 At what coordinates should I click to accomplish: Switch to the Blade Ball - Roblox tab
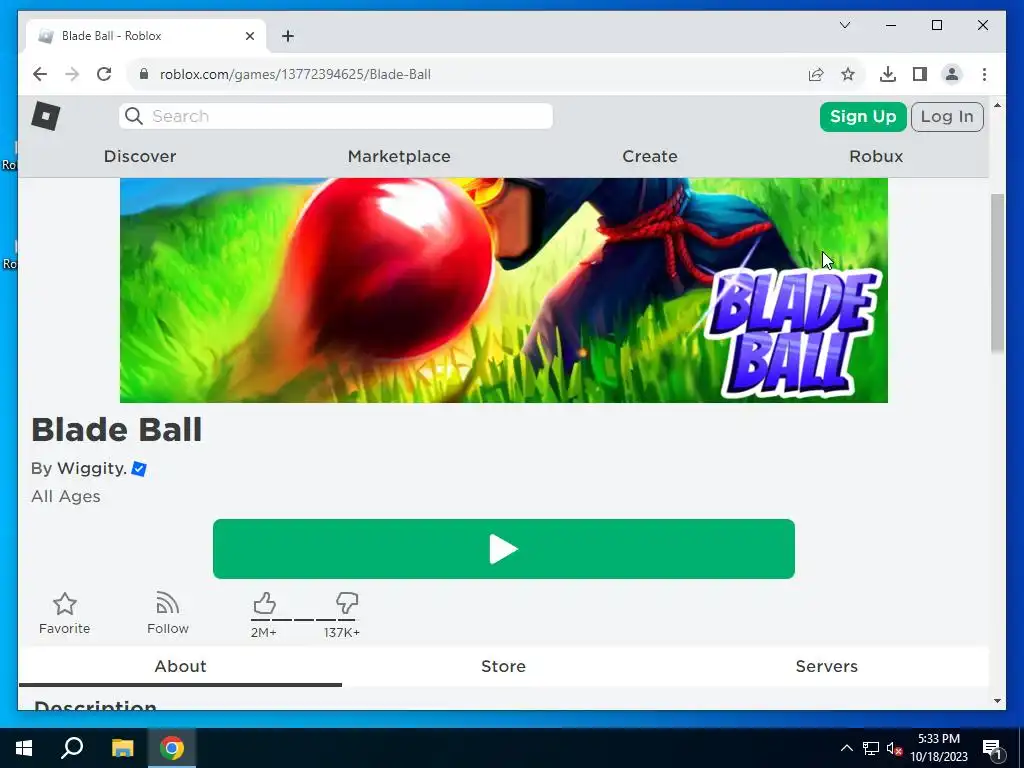click(147, 36)
